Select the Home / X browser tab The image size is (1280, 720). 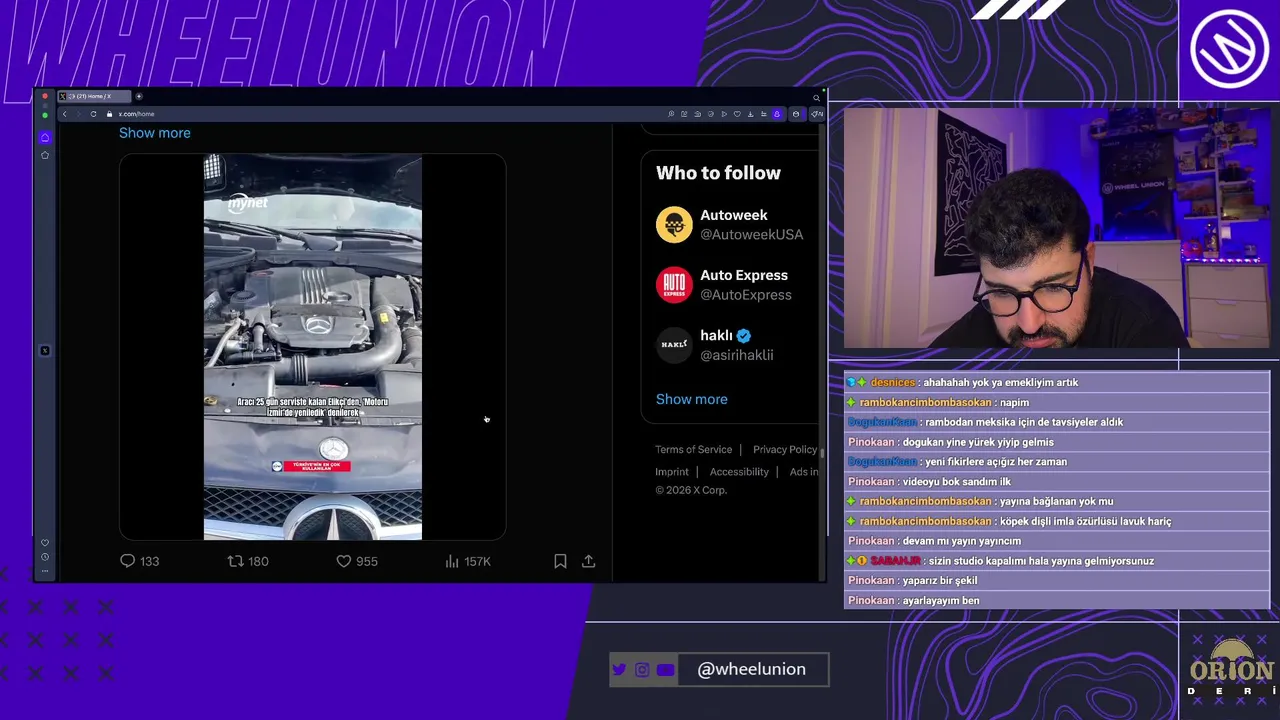coord(95,96)
